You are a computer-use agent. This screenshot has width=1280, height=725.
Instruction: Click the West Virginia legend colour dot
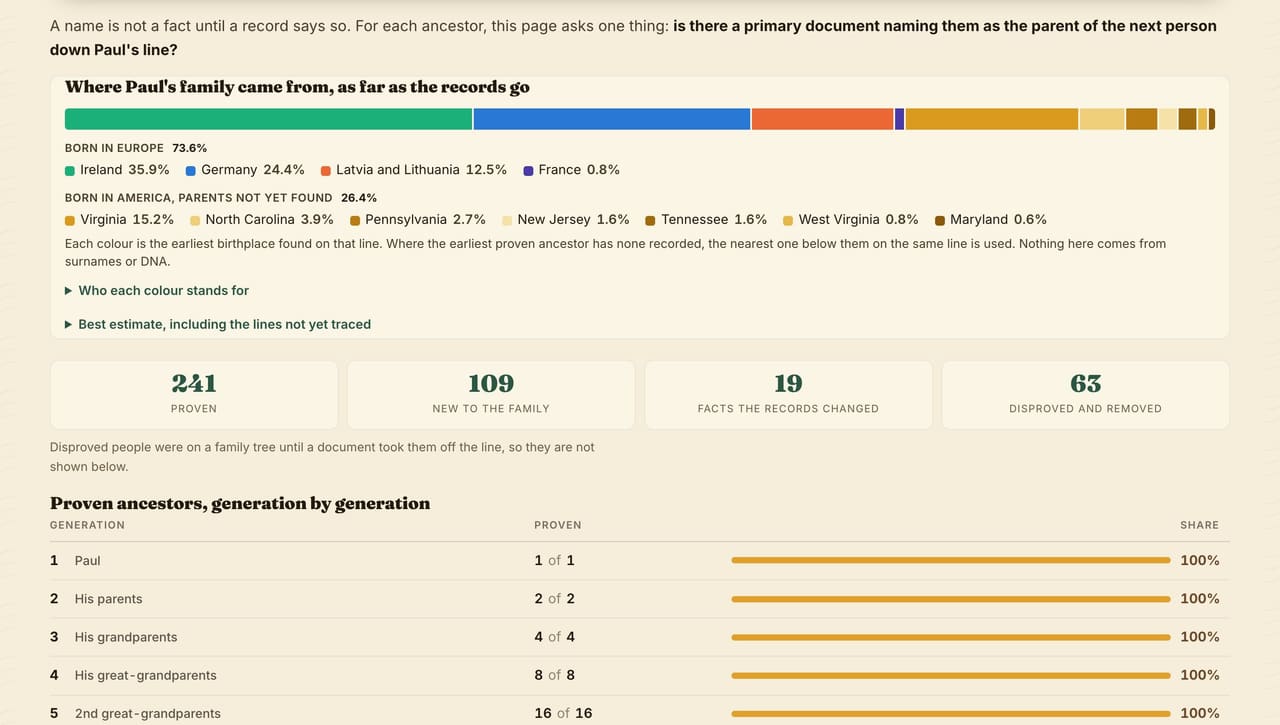point(788,220)
